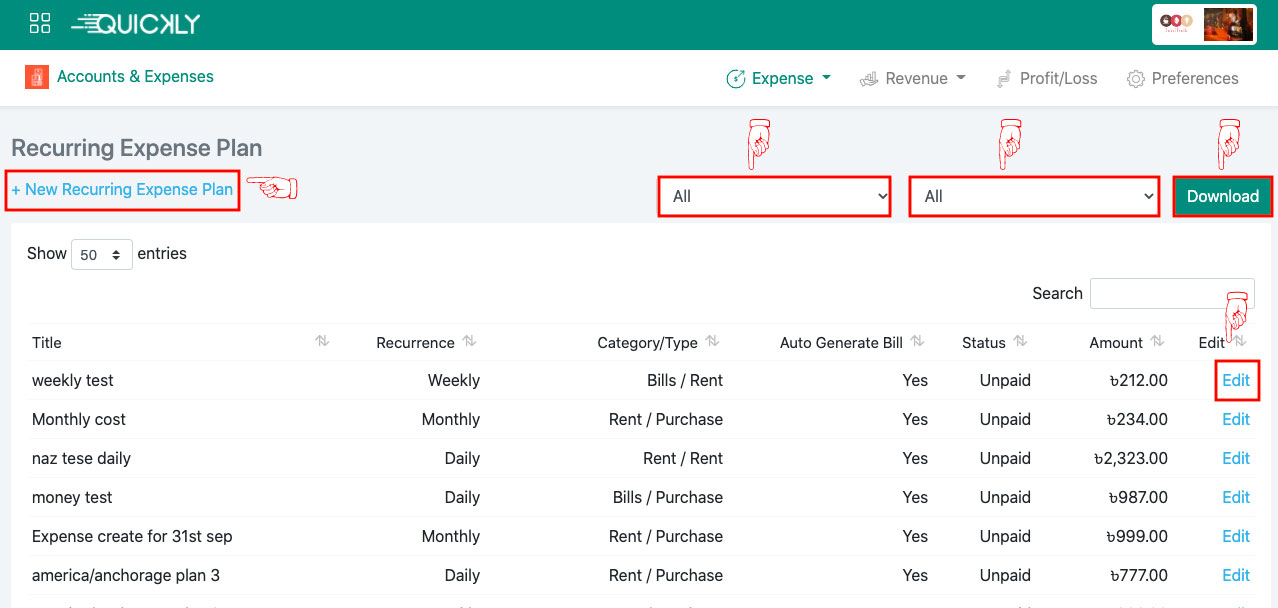
Task: Change the show entries count selector
Action: point(101,255)
